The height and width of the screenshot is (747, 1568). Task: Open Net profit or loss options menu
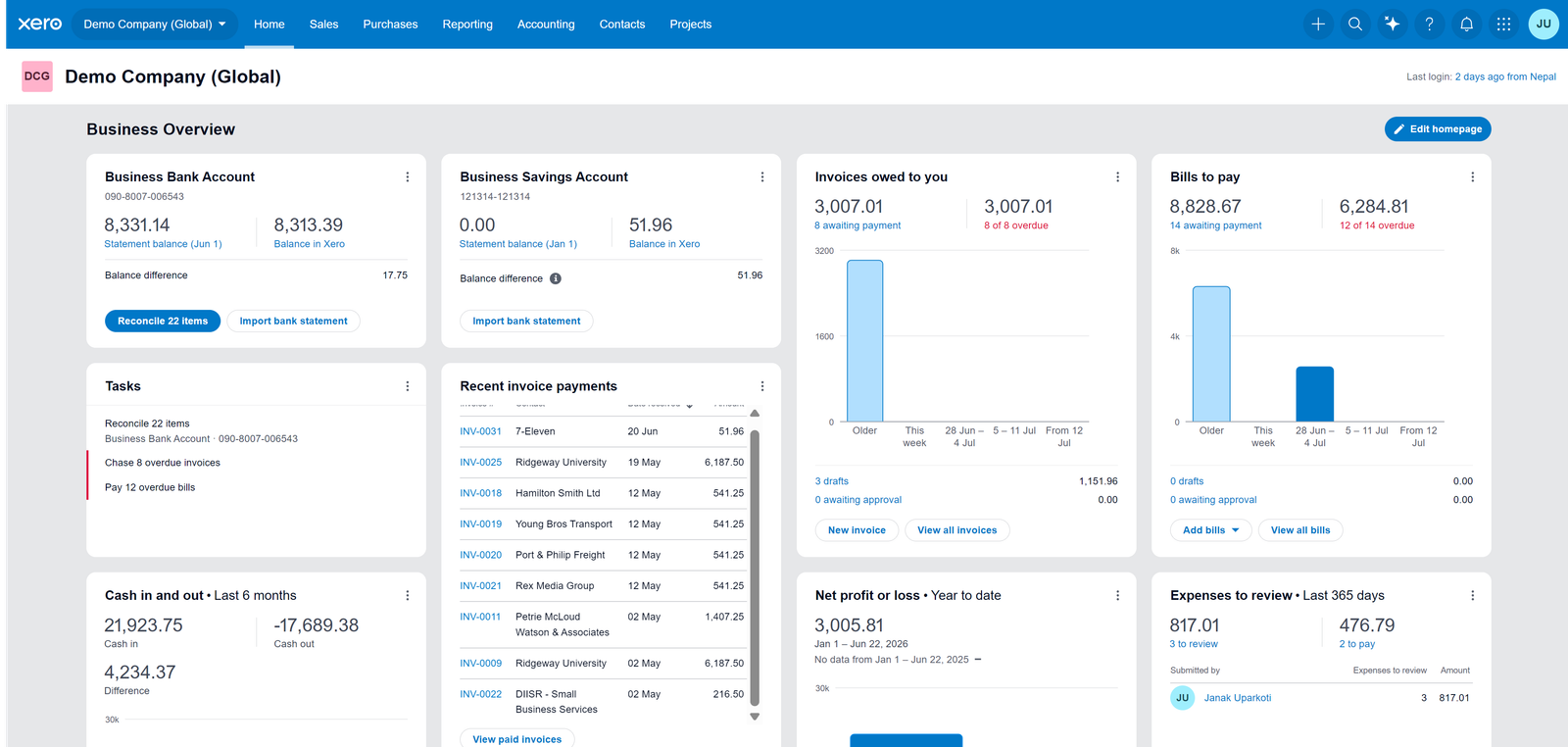(1117, 596)
